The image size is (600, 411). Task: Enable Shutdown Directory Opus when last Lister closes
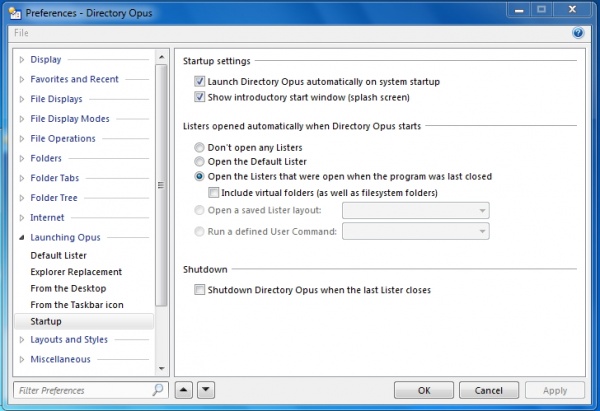point(199,290)
